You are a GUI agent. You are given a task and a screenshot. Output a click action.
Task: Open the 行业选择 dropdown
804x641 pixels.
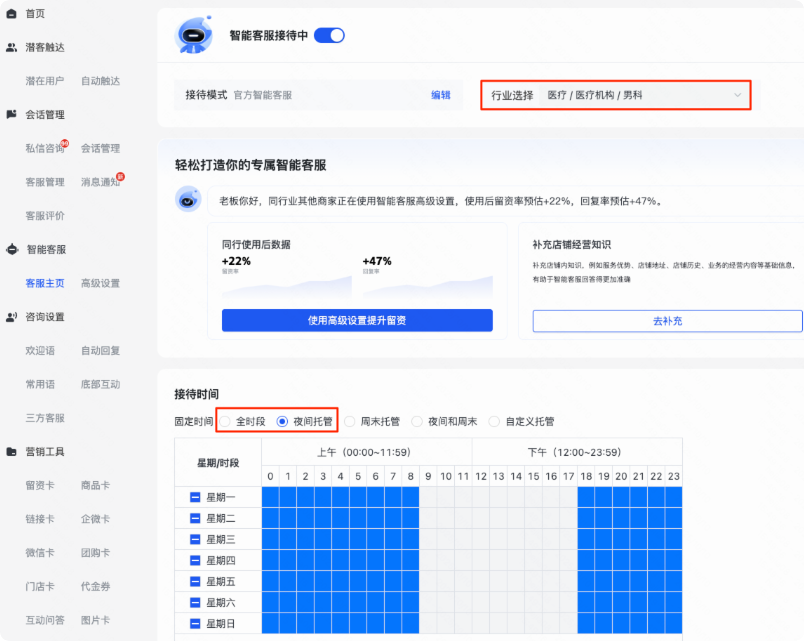pos(644,95)
